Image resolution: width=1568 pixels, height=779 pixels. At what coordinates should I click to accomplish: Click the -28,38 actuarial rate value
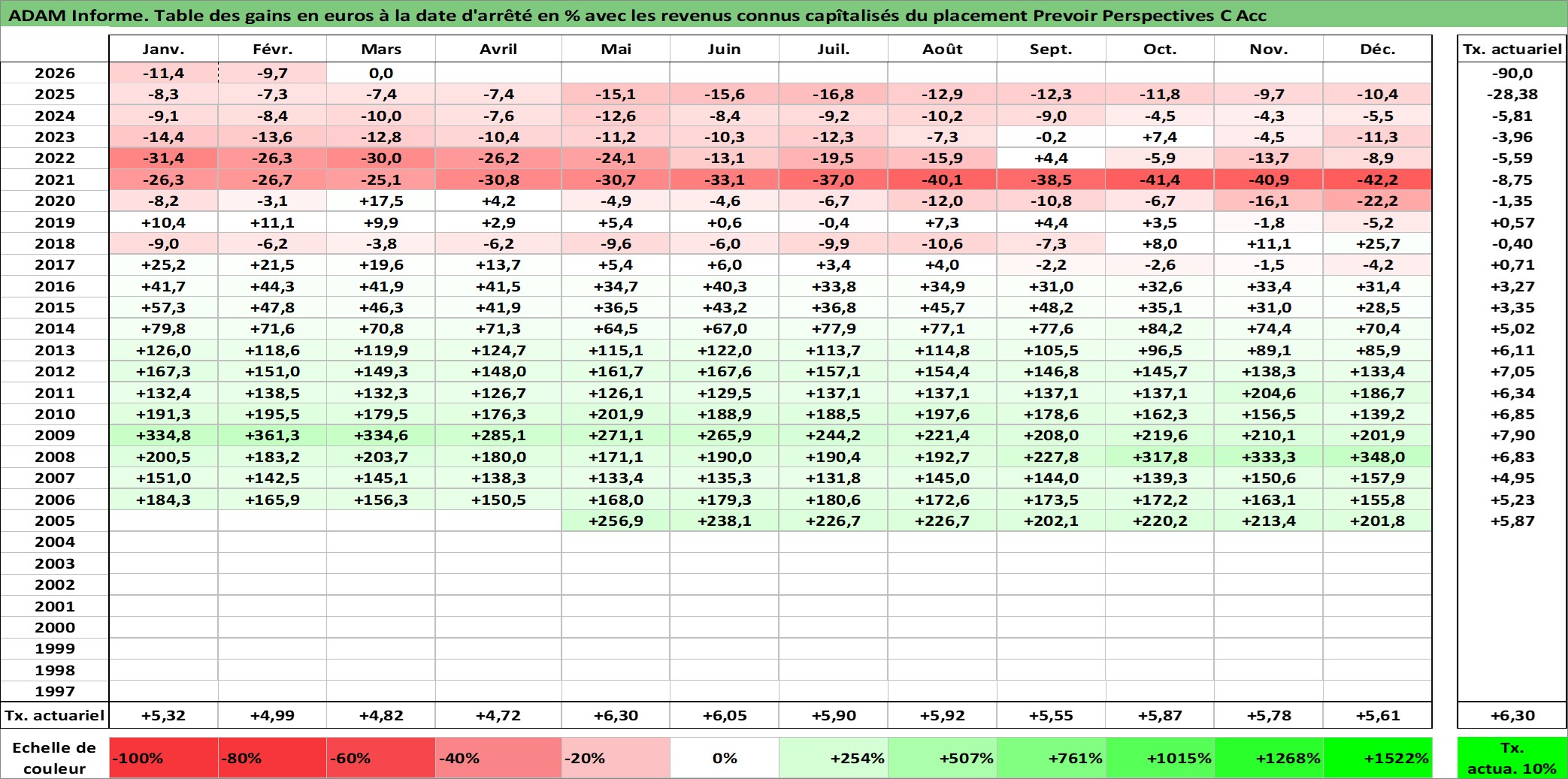1512,94
